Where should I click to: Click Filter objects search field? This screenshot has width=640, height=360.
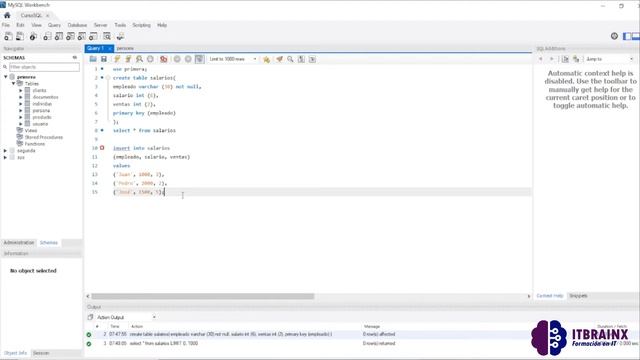point(44,67)
